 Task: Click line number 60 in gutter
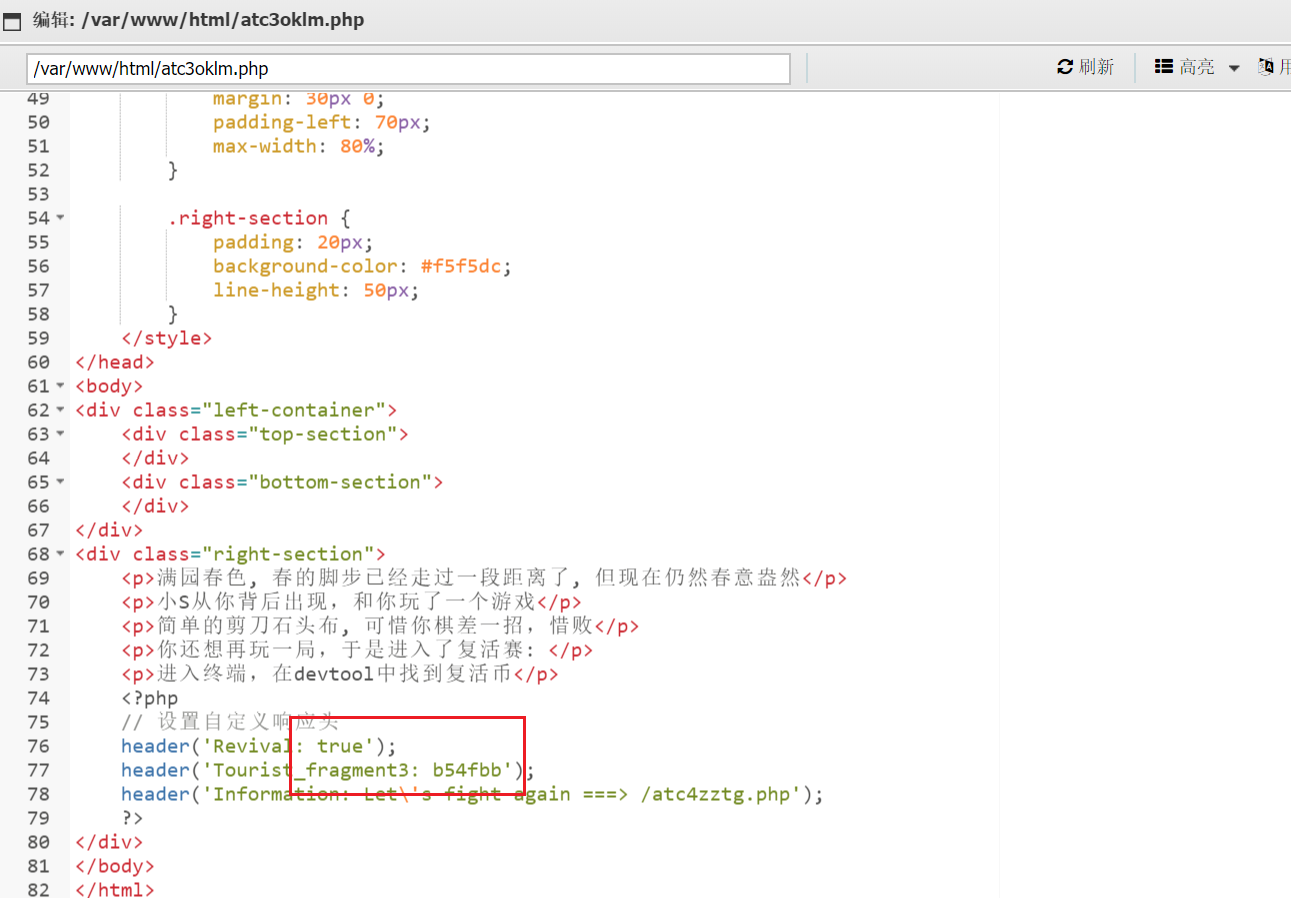[38, 362]
